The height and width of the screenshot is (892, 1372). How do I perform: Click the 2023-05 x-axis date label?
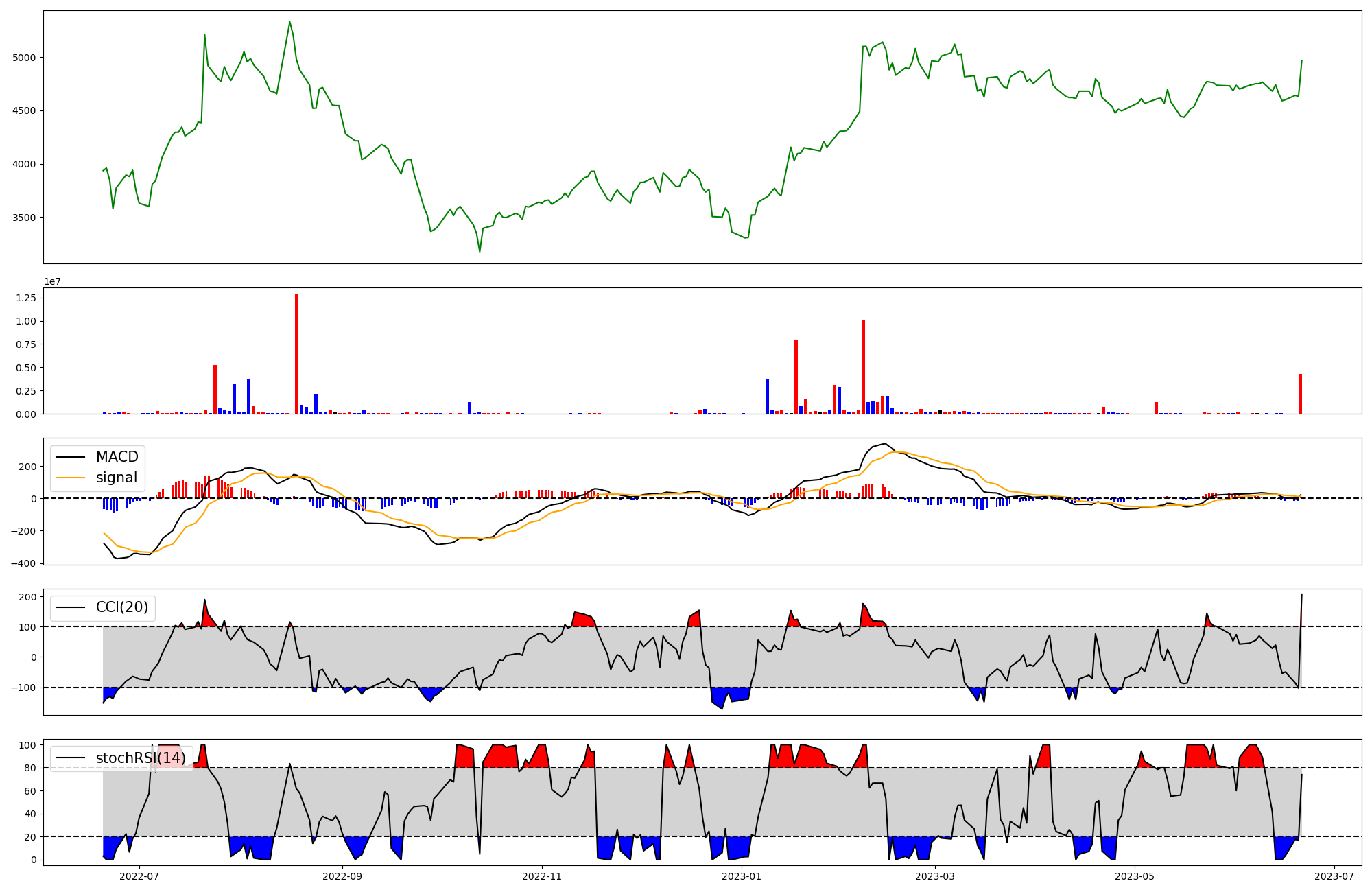tap(1135, 876)
